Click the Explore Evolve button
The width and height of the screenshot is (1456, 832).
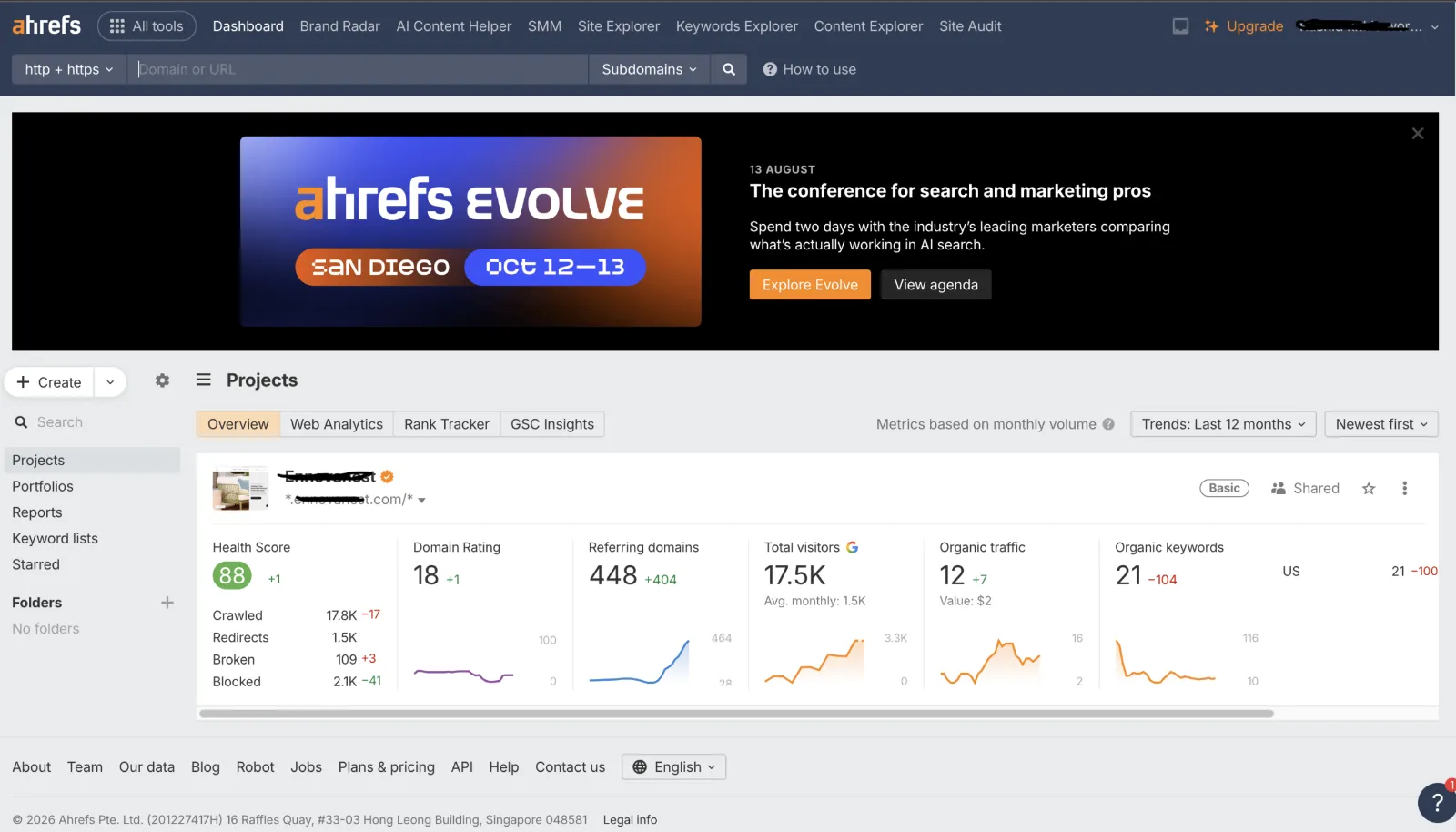(810, 285)
